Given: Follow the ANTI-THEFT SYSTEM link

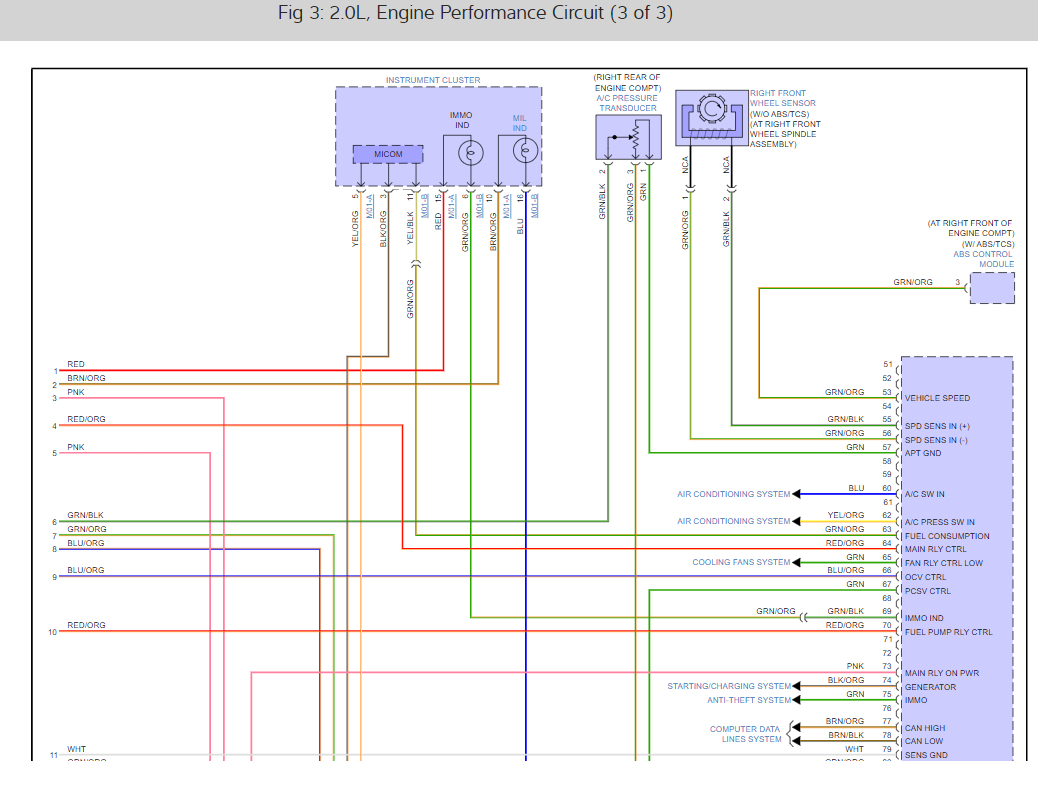Looking at the screenshot, I should tap(749, 700).
